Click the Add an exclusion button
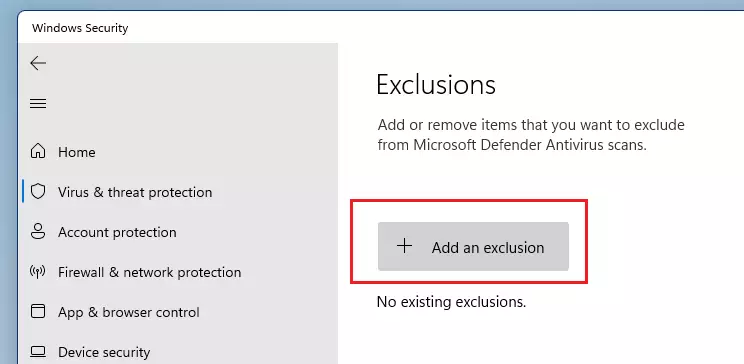744x364 pixels. click(x=473, y=246)
